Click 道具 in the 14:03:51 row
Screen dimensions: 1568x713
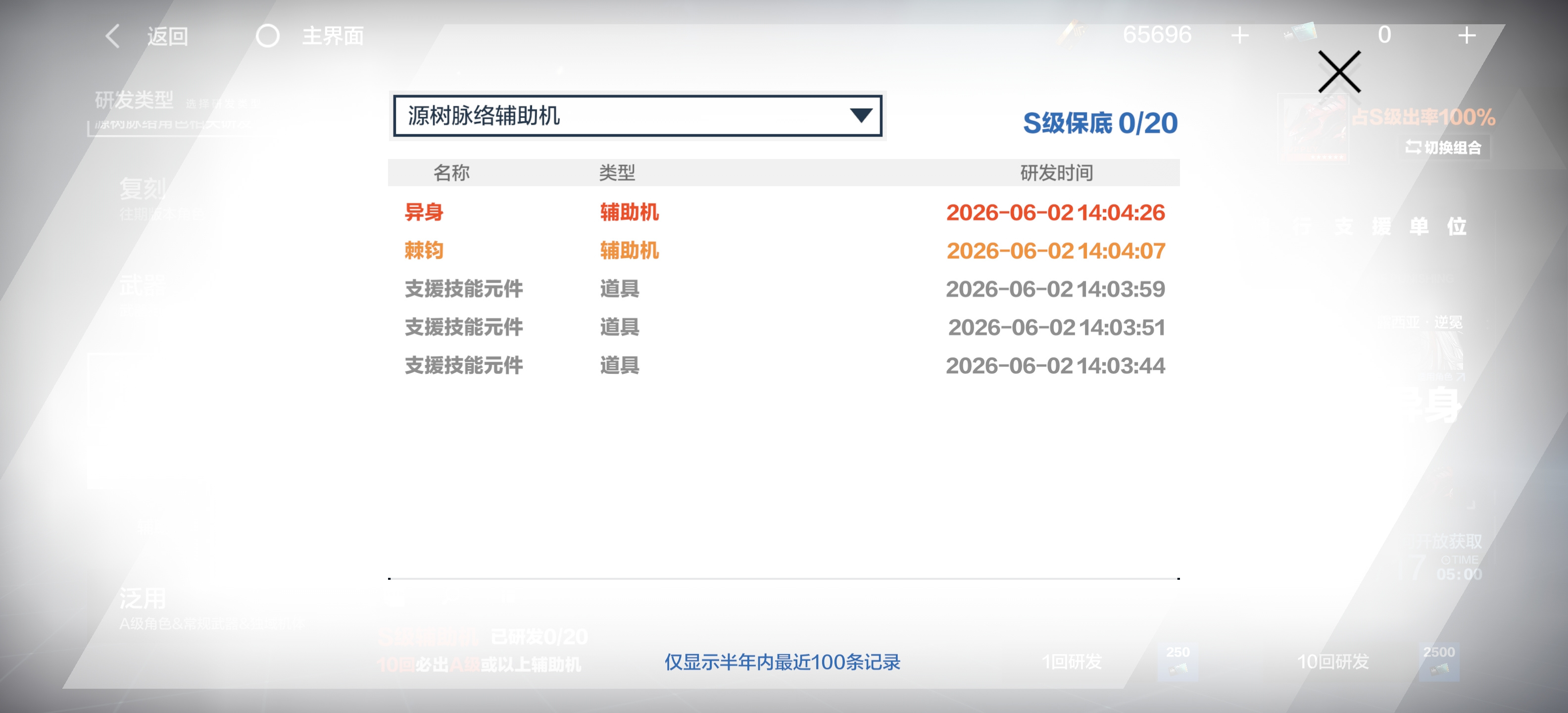620,327
